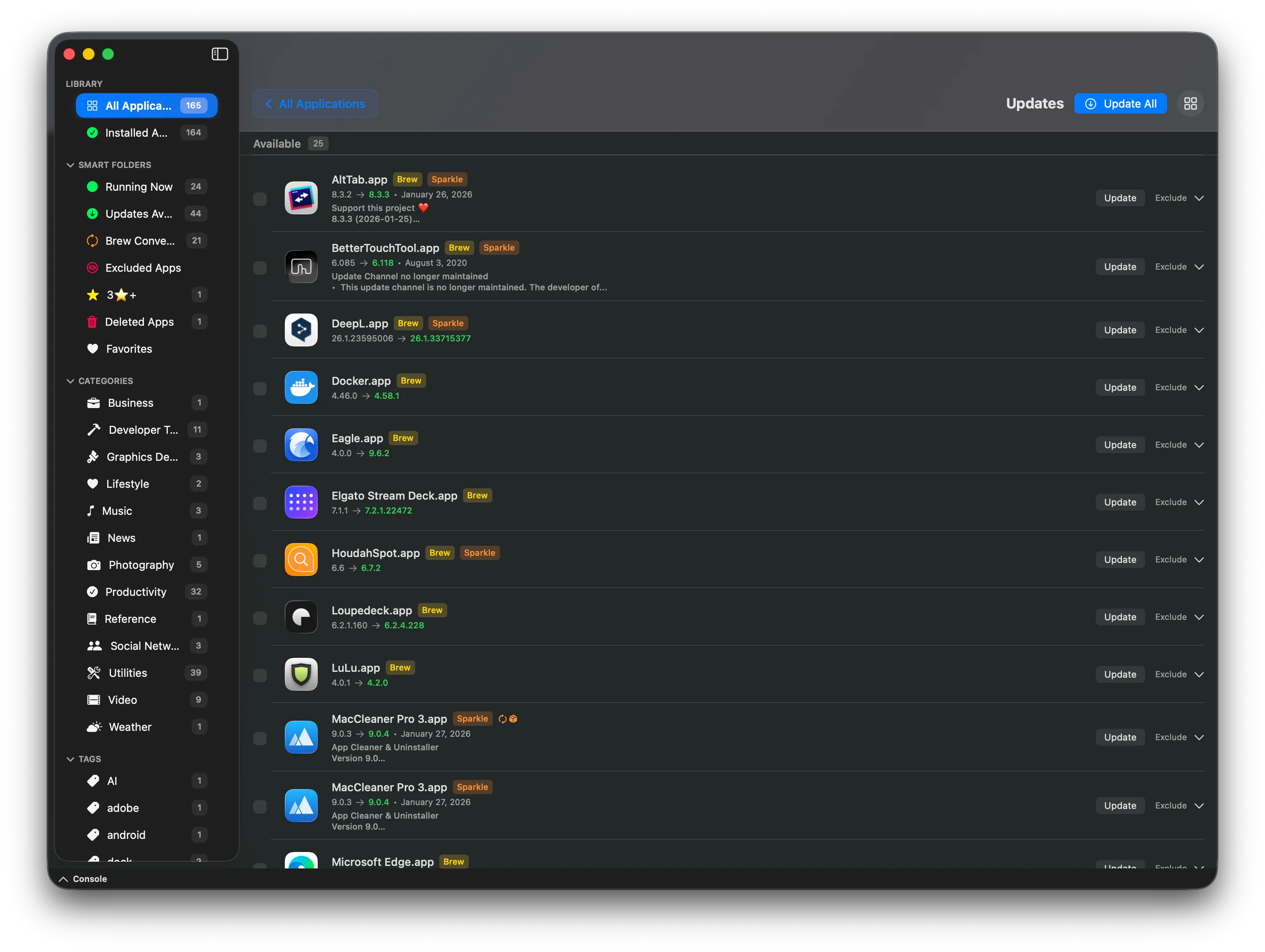Expand DeepL.app row details chevron
Image resolution: width=1265 pixels, height=952 pixels.
pos(1200,330)
